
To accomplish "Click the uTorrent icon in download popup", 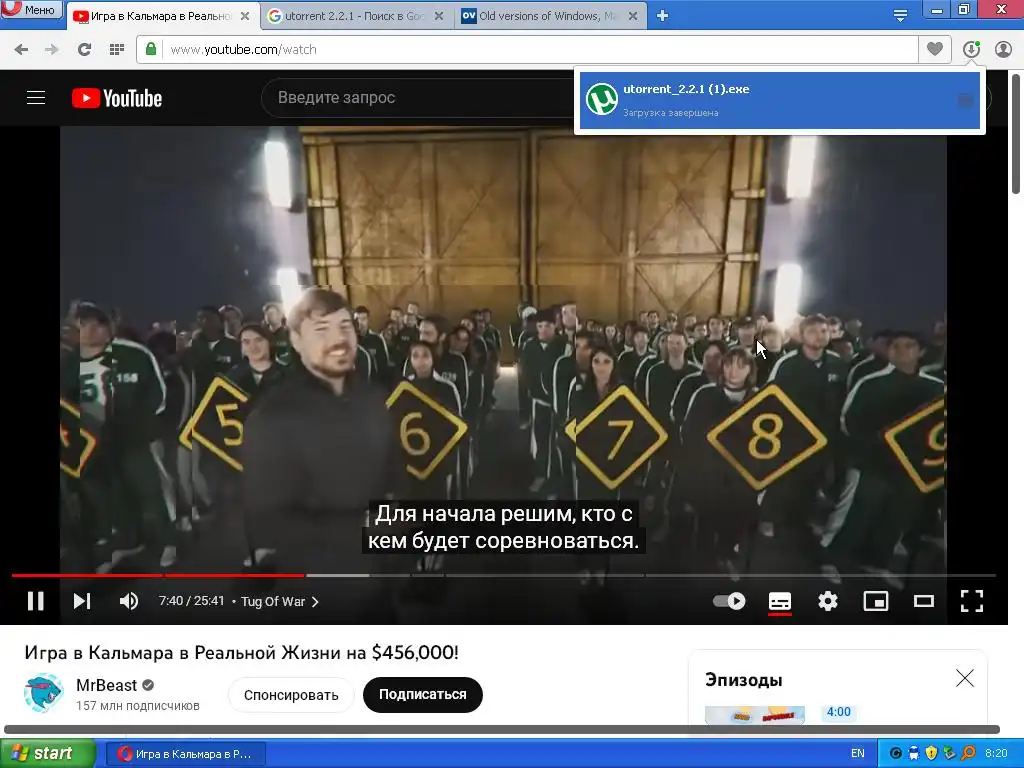I will 601,100.
